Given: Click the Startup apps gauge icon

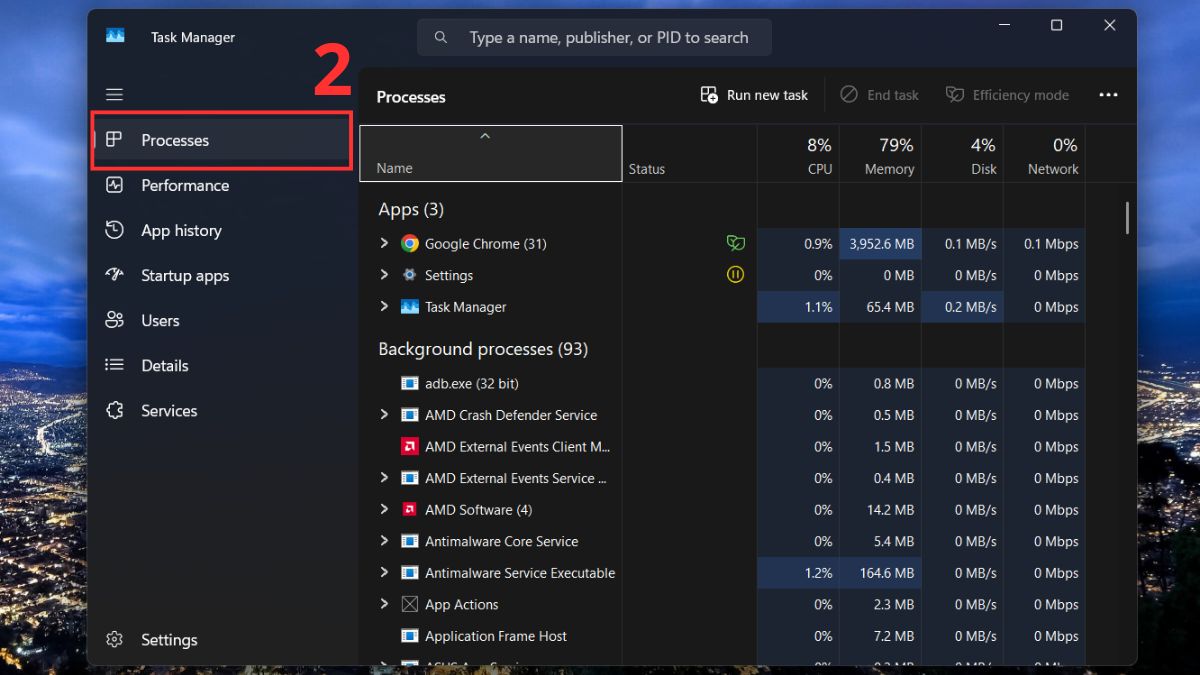Looking at the screenshot, I should coord(114,275).
